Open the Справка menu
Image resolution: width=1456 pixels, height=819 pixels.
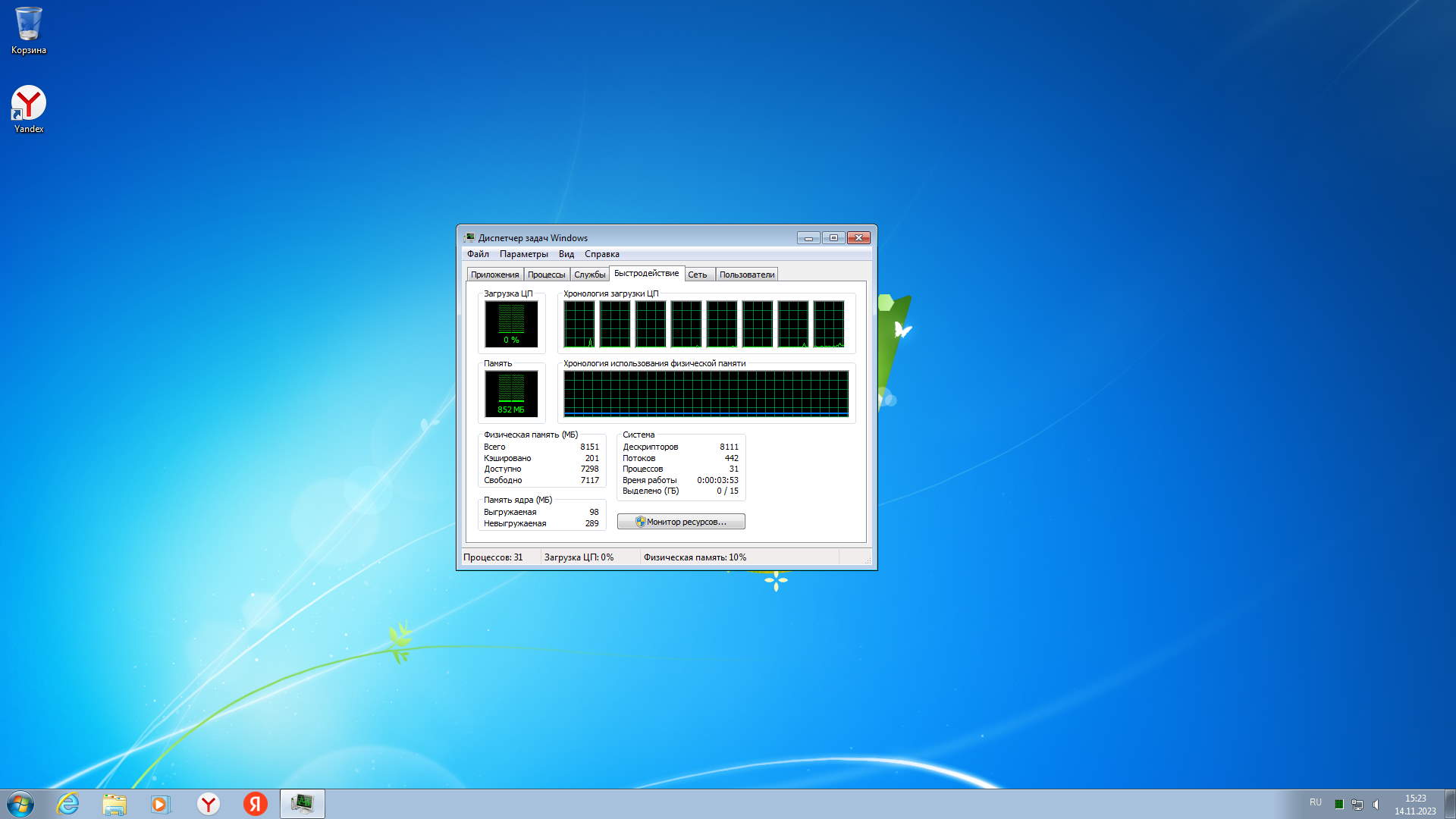(x=602, y=254)
